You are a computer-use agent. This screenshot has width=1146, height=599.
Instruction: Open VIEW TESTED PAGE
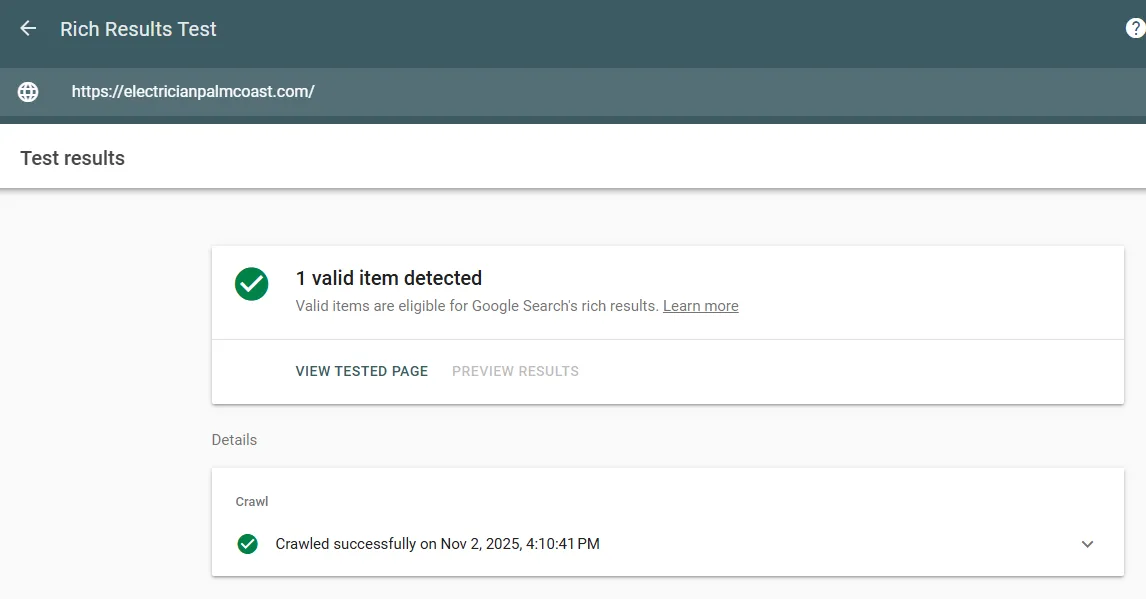tap(361, 371)
